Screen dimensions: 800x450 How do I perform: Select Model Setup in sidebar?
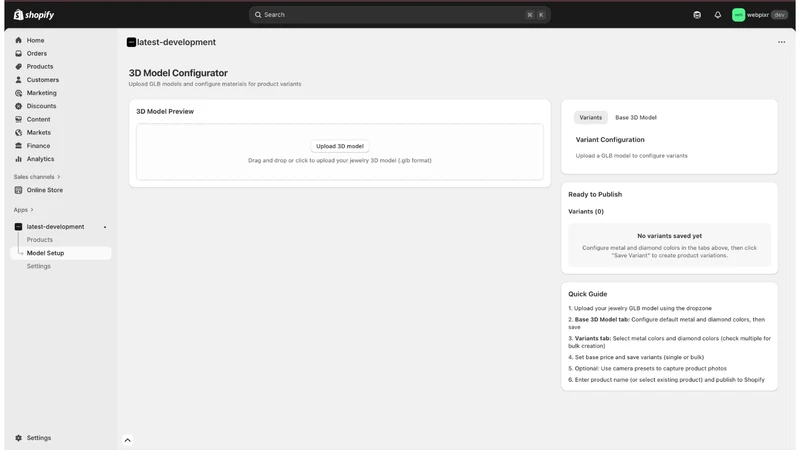click(61, 253)
